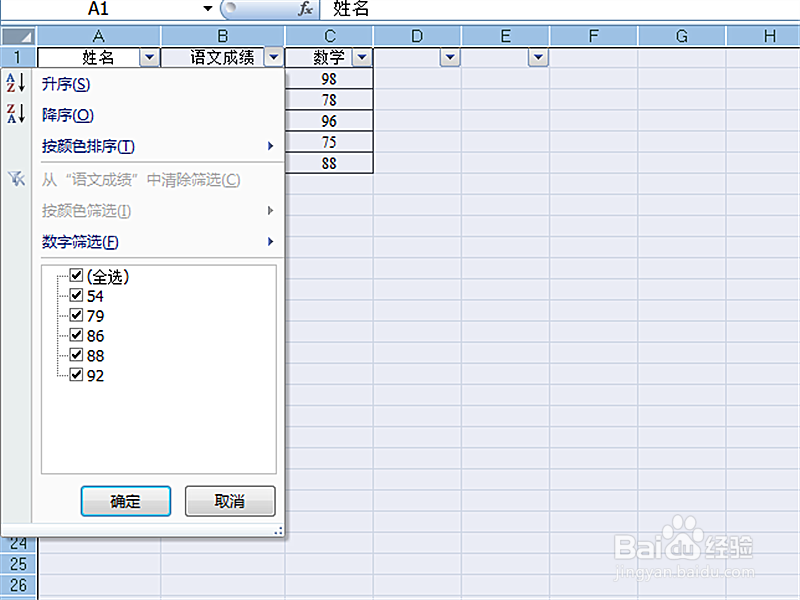Select cell with math score 75
The image size is (800, 600).
point(329,142)
